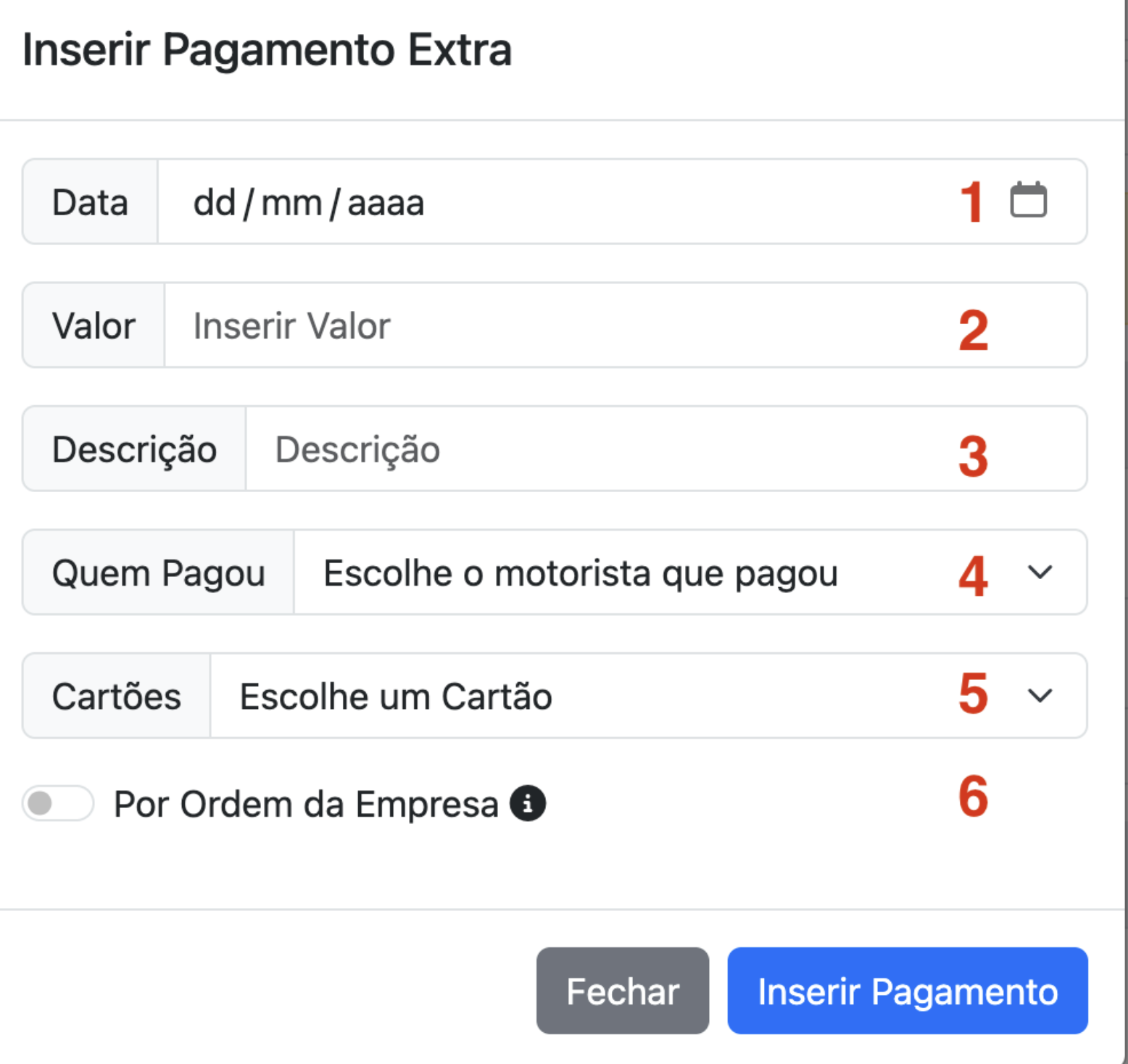Open the 'Escolhe o motorista que pagou' select
Viewport: 1128px width, 1064px height.
[690, 573]
